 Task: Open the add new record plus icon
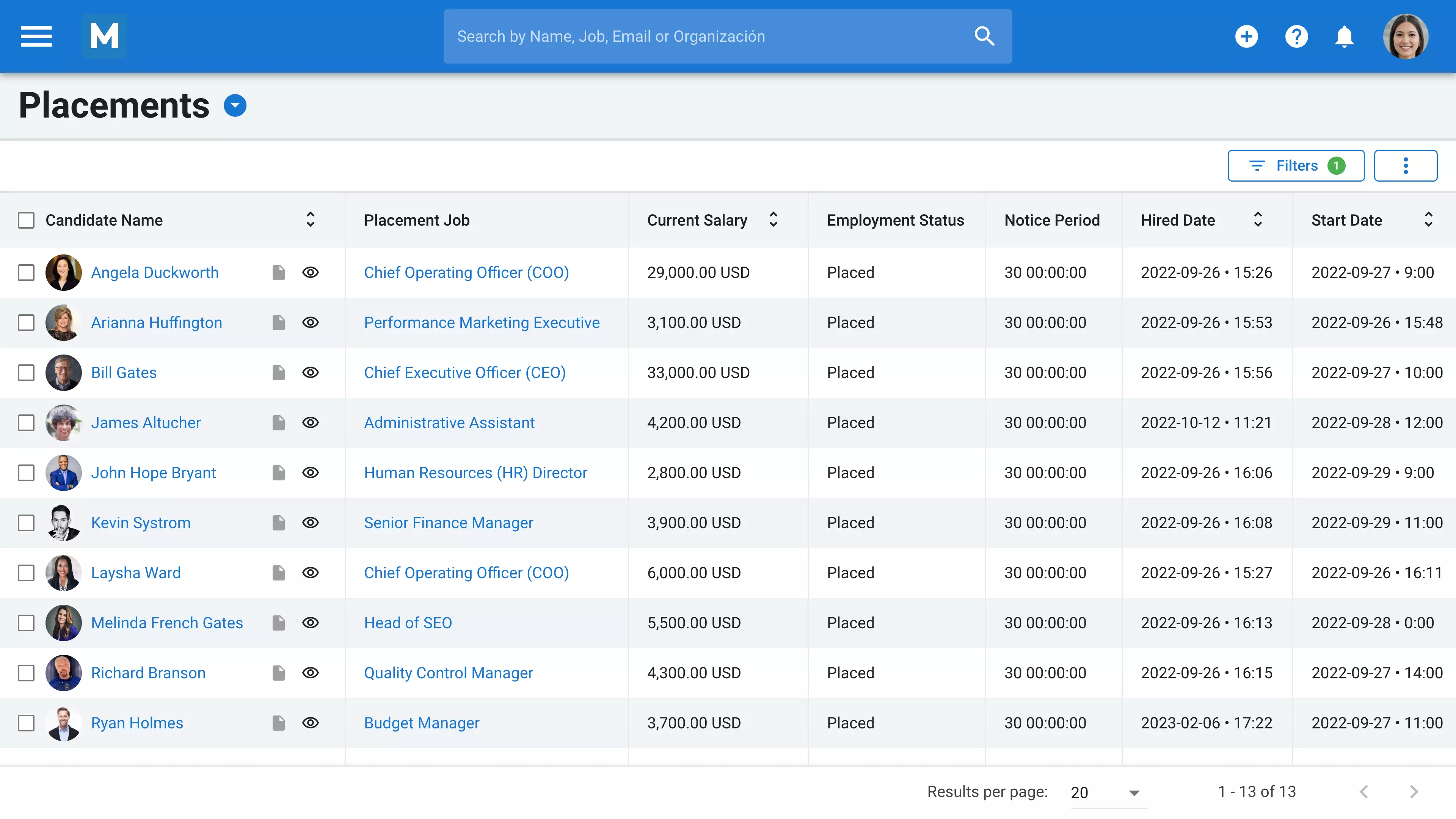coord(1247,36)
